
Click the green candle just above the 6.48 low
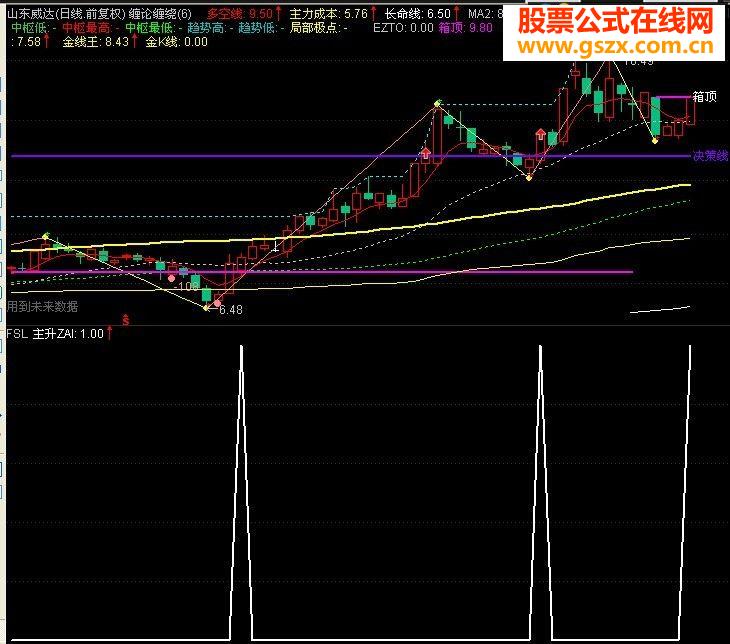coord(206,296)
